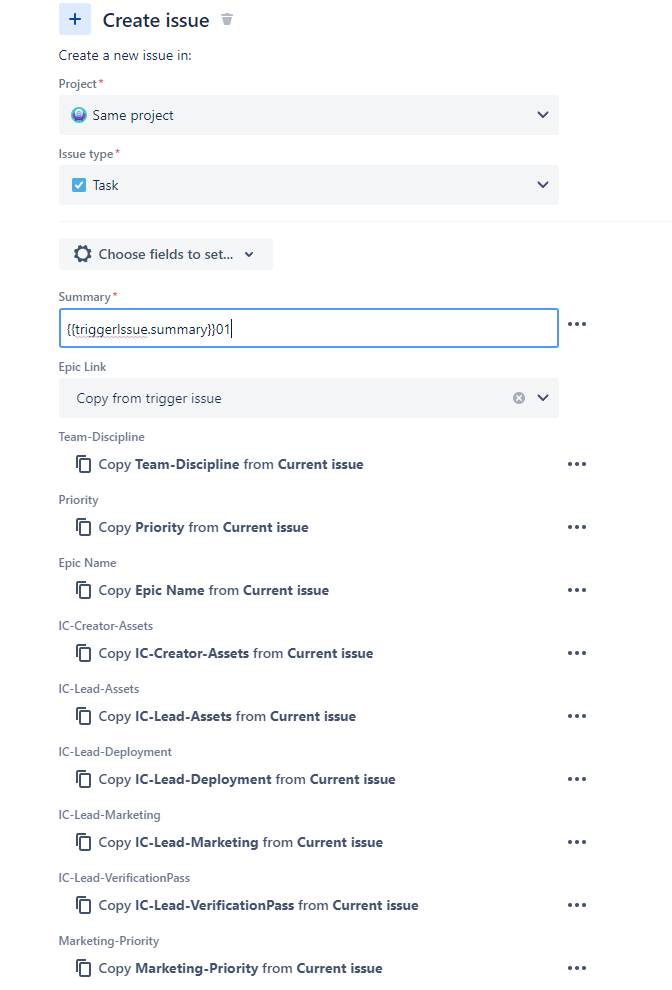Clear the Epic Link selection
The height and width of the screenshot is (990, 672).
tap(519, 398)
